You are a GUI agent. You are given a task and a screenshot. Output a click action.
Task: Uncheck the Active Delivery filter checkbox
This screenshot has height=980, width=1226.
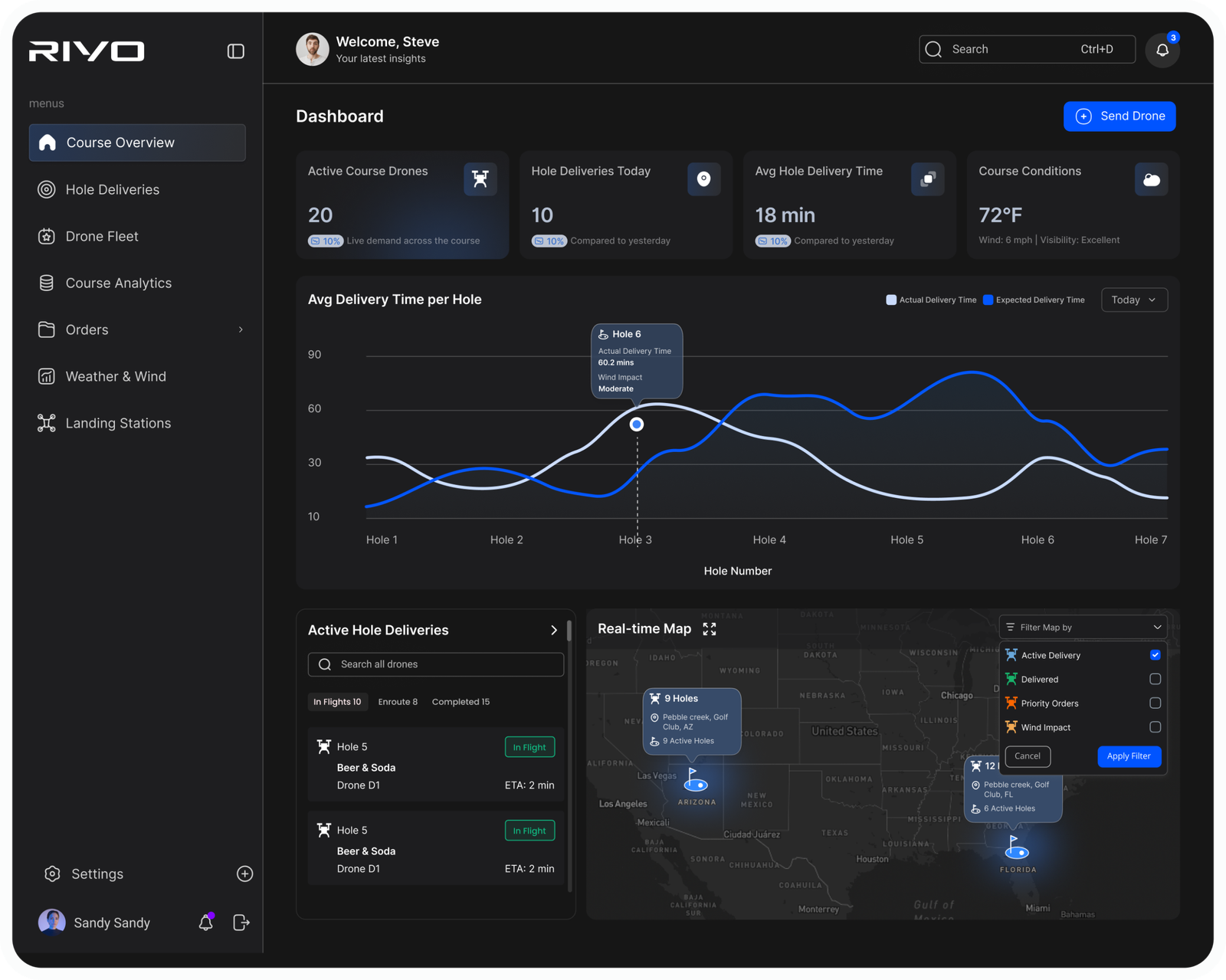(x=1155, y=655)
